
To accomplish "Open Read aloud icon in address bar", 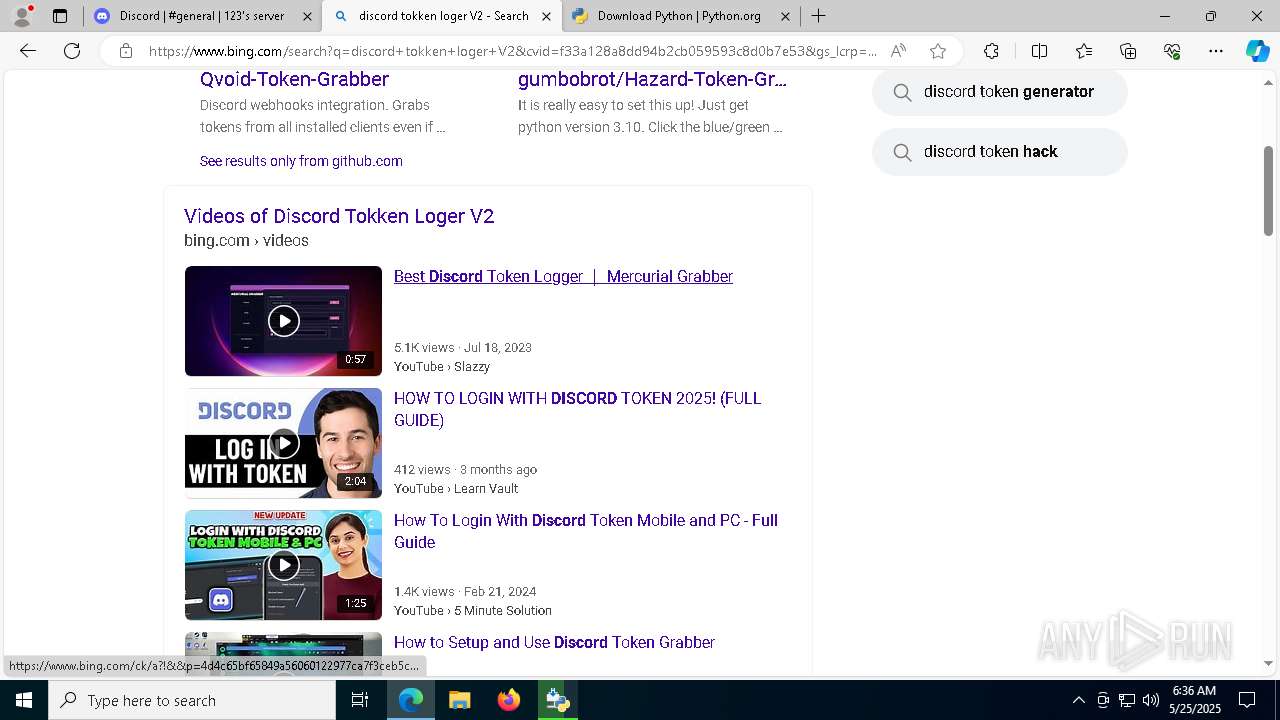I will pyautogui.click(x=898, y=51).
